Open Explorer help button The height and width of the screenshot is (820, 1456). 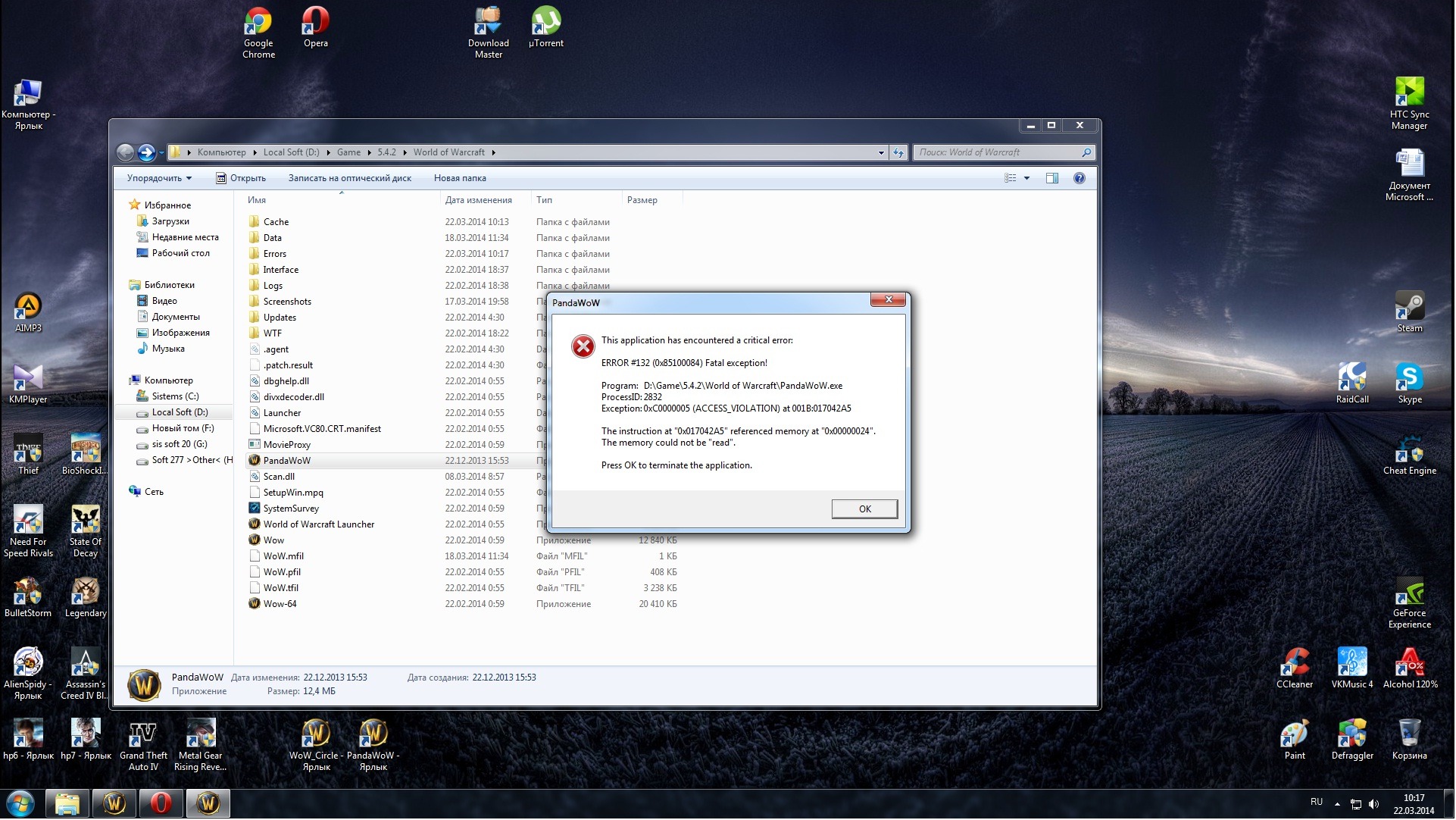click(x=1080, y=178)
